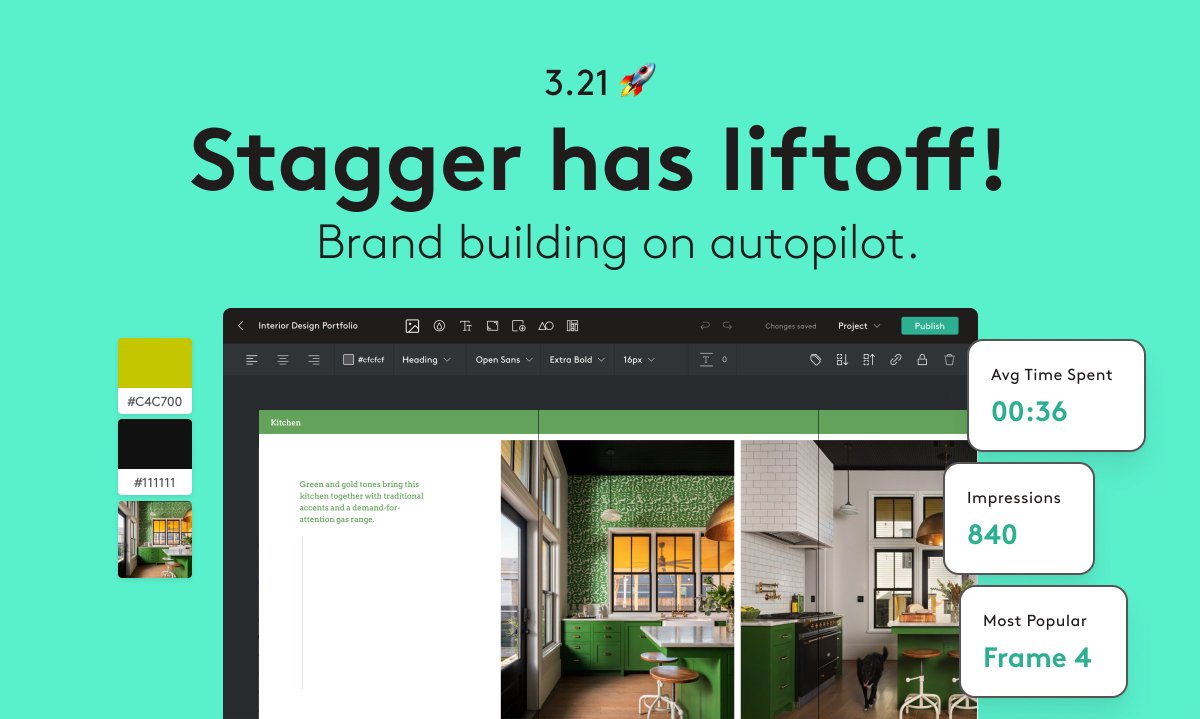Bring layer forward icon
The height and width of the screenshot is (719, 1200).
869,360
